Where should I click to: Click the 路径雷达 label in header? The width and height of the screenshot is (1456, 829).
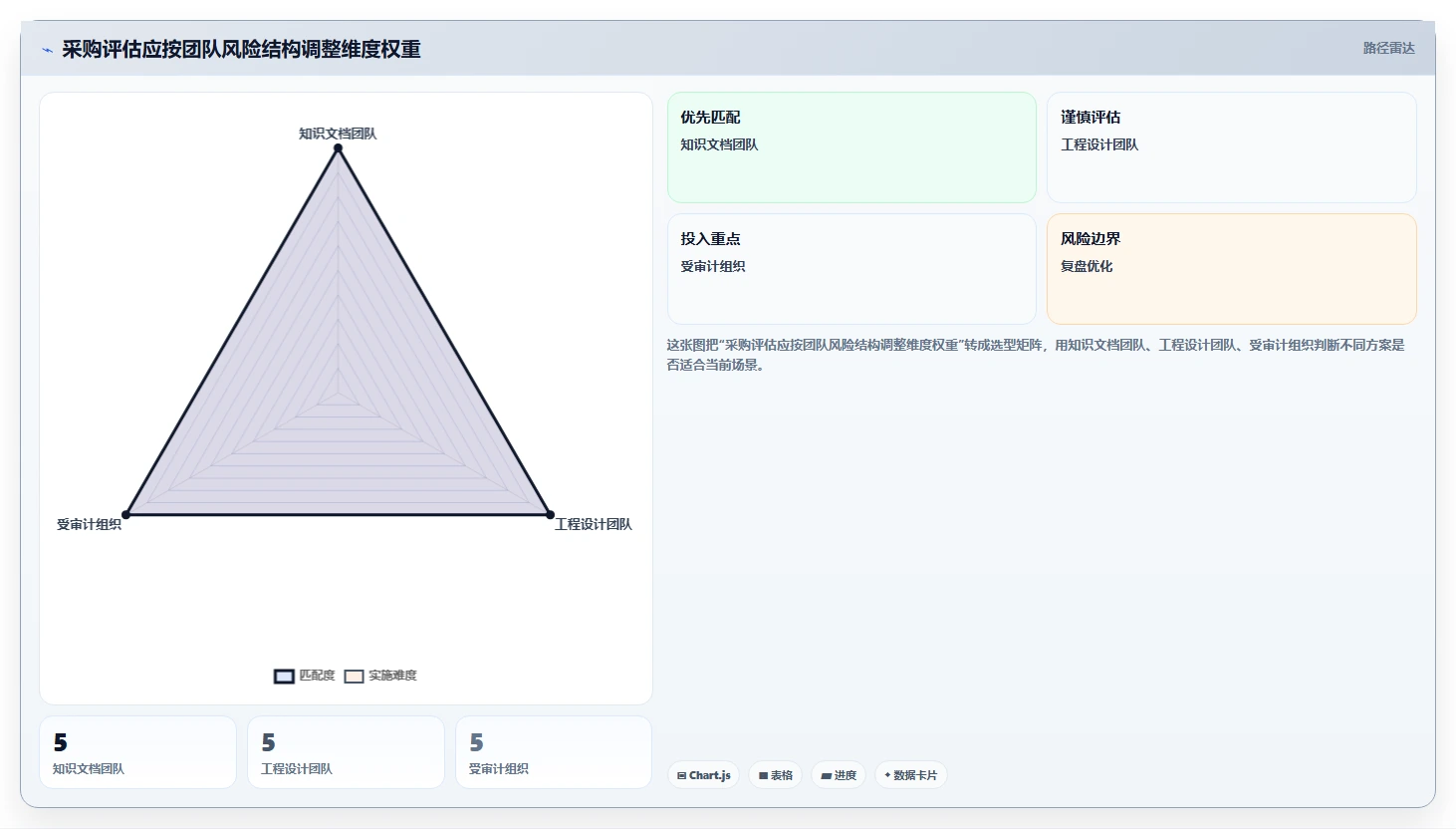pyautogui.click(x=1388, y=48)
